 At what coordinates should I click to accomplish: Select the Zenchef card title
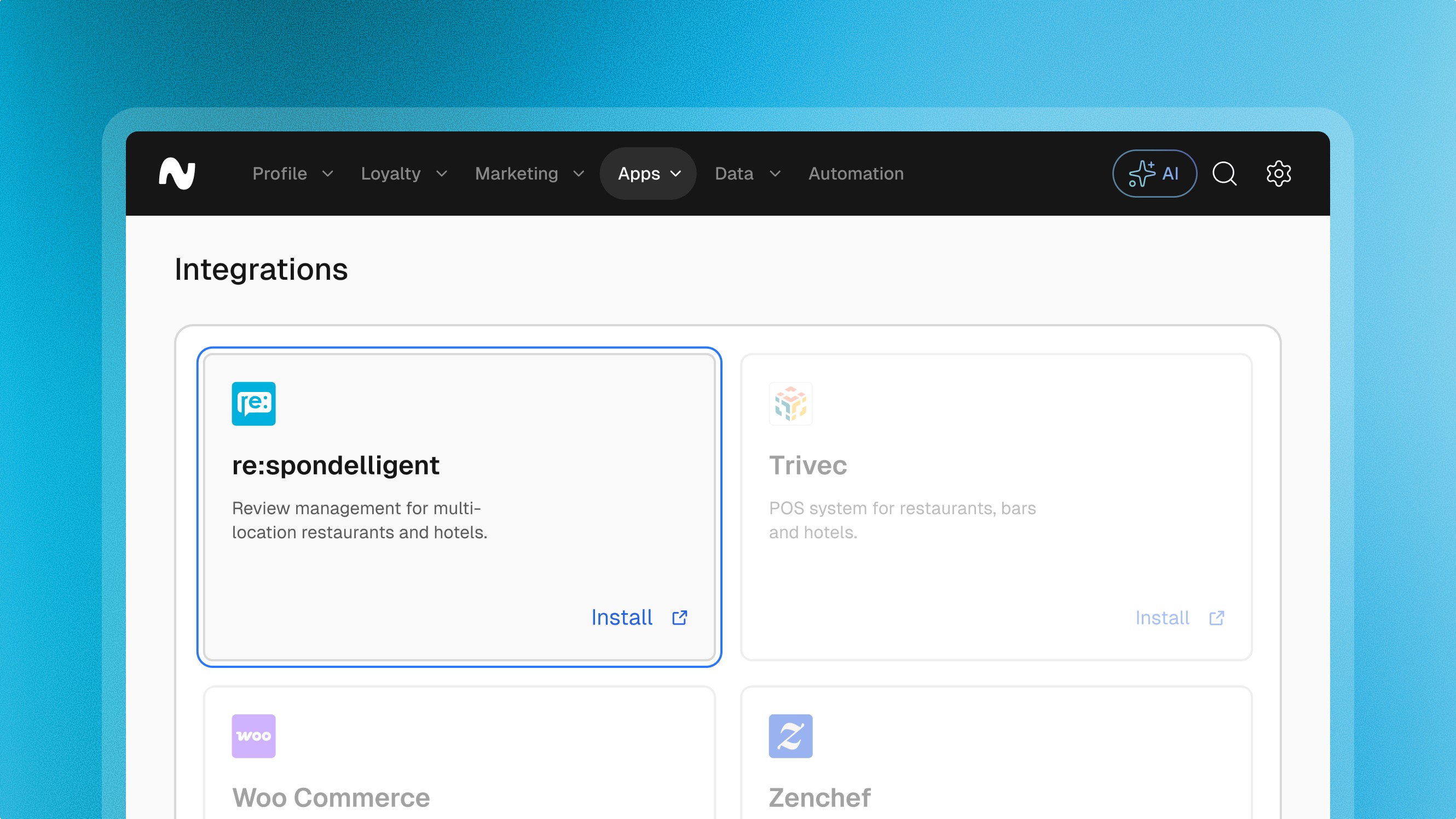(819, 798)
